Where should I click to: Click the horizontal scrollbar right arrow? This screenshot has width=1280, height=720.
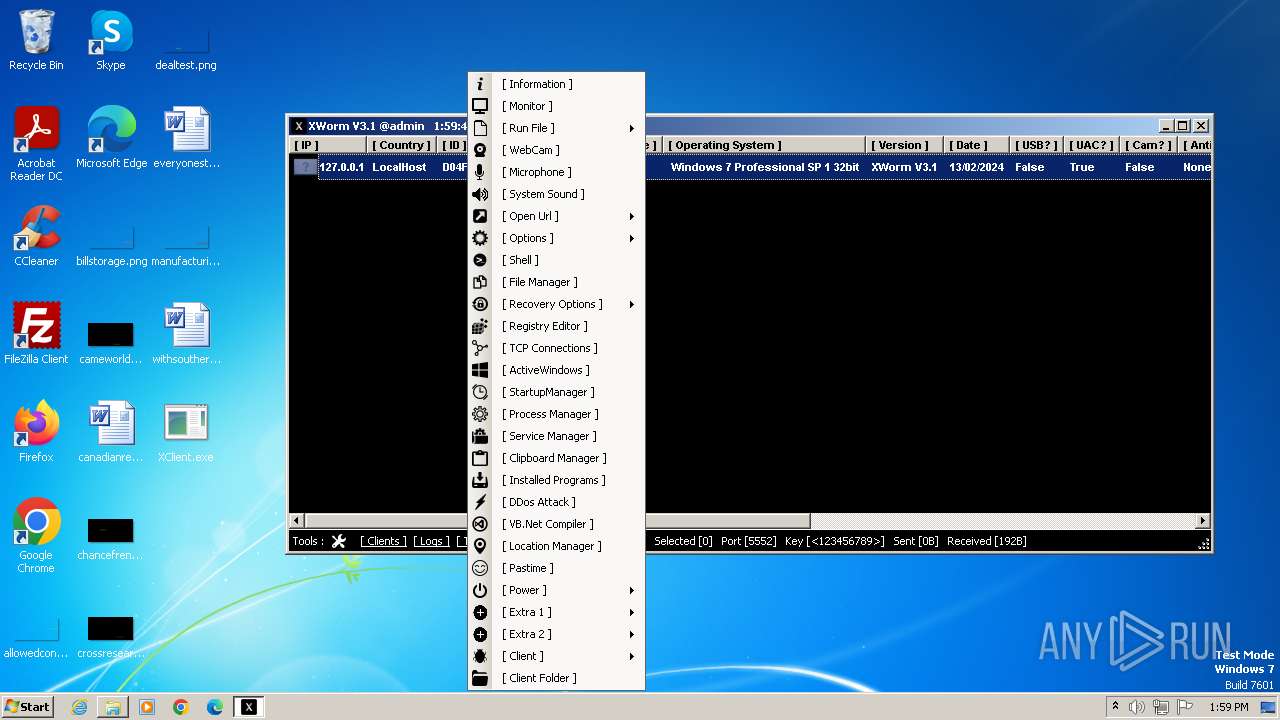(x=1203, y=521)
